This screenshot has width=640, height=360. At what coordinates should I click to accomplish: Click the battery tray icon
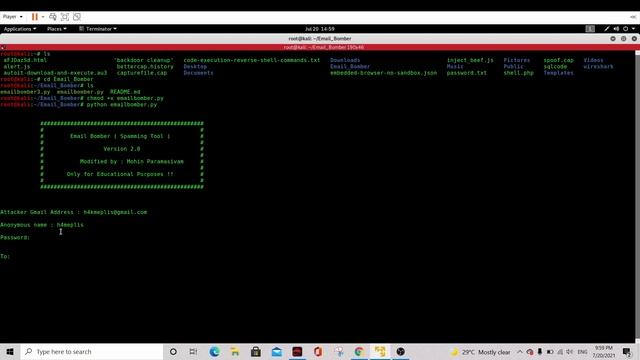(550, 352)
